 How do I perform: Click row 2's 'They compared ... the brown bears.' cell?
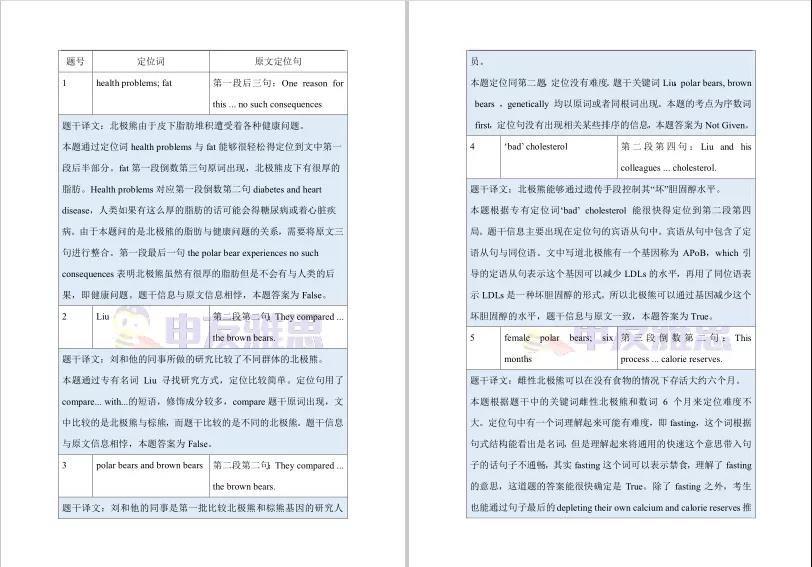click(x=278, y=327)
